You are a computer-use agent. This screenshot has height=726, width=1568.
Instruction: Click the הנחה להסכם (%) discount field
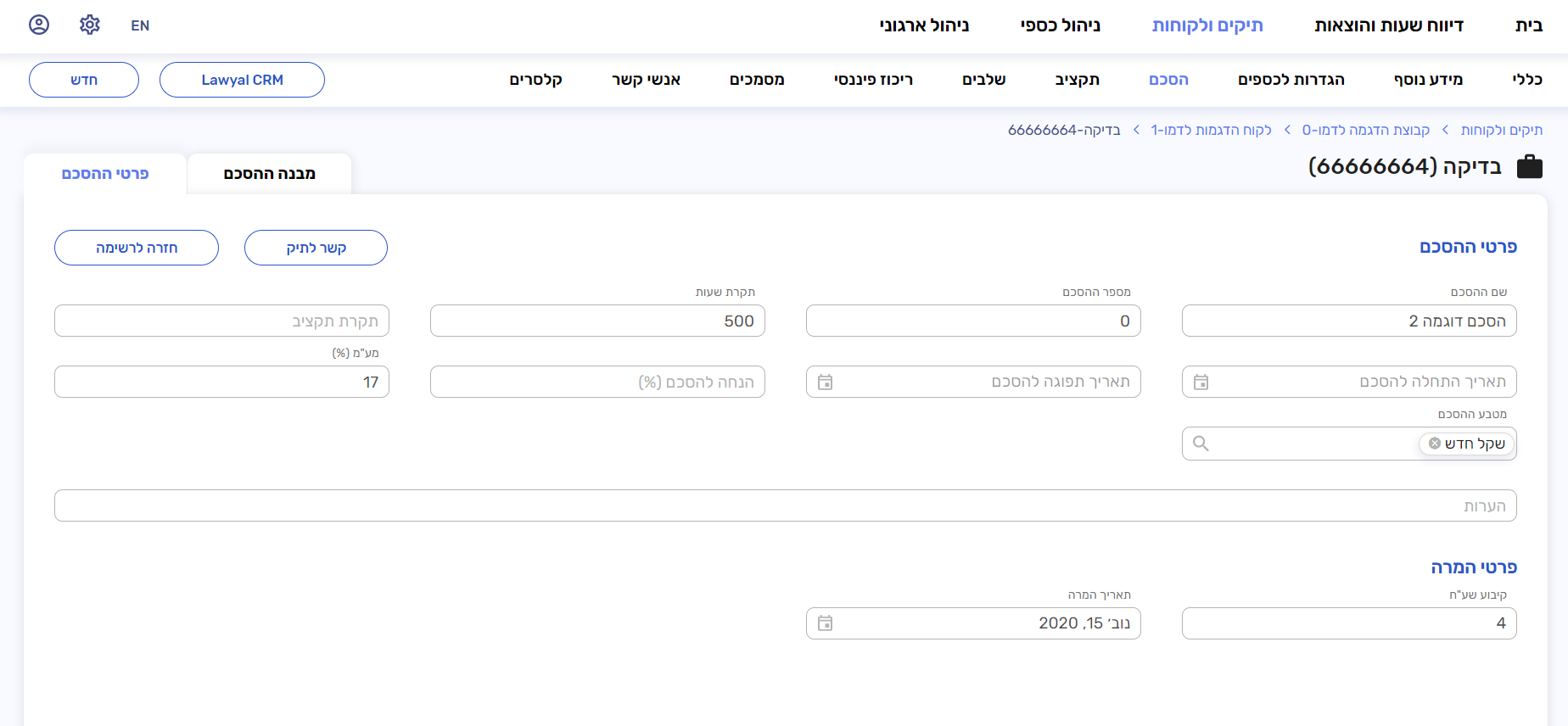pos(597,383)
